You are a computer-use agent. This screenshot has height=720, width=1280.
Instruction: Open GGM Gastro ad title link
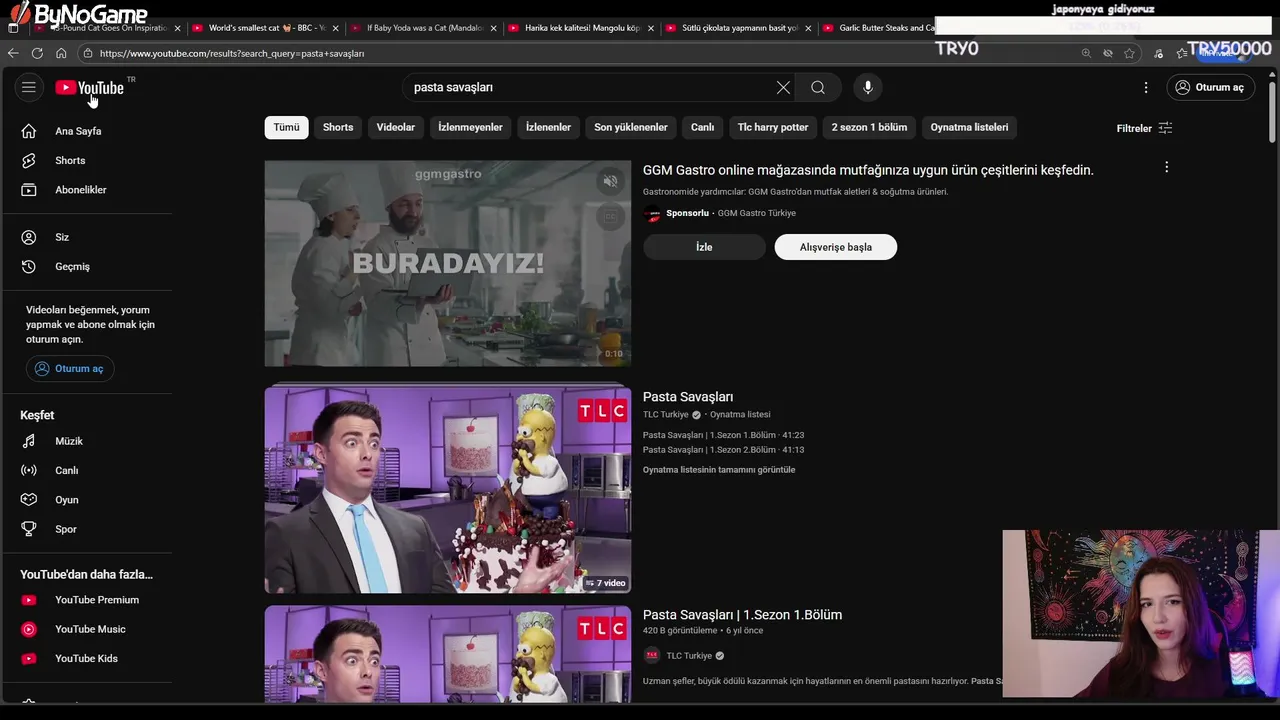(x=868, y=170)
